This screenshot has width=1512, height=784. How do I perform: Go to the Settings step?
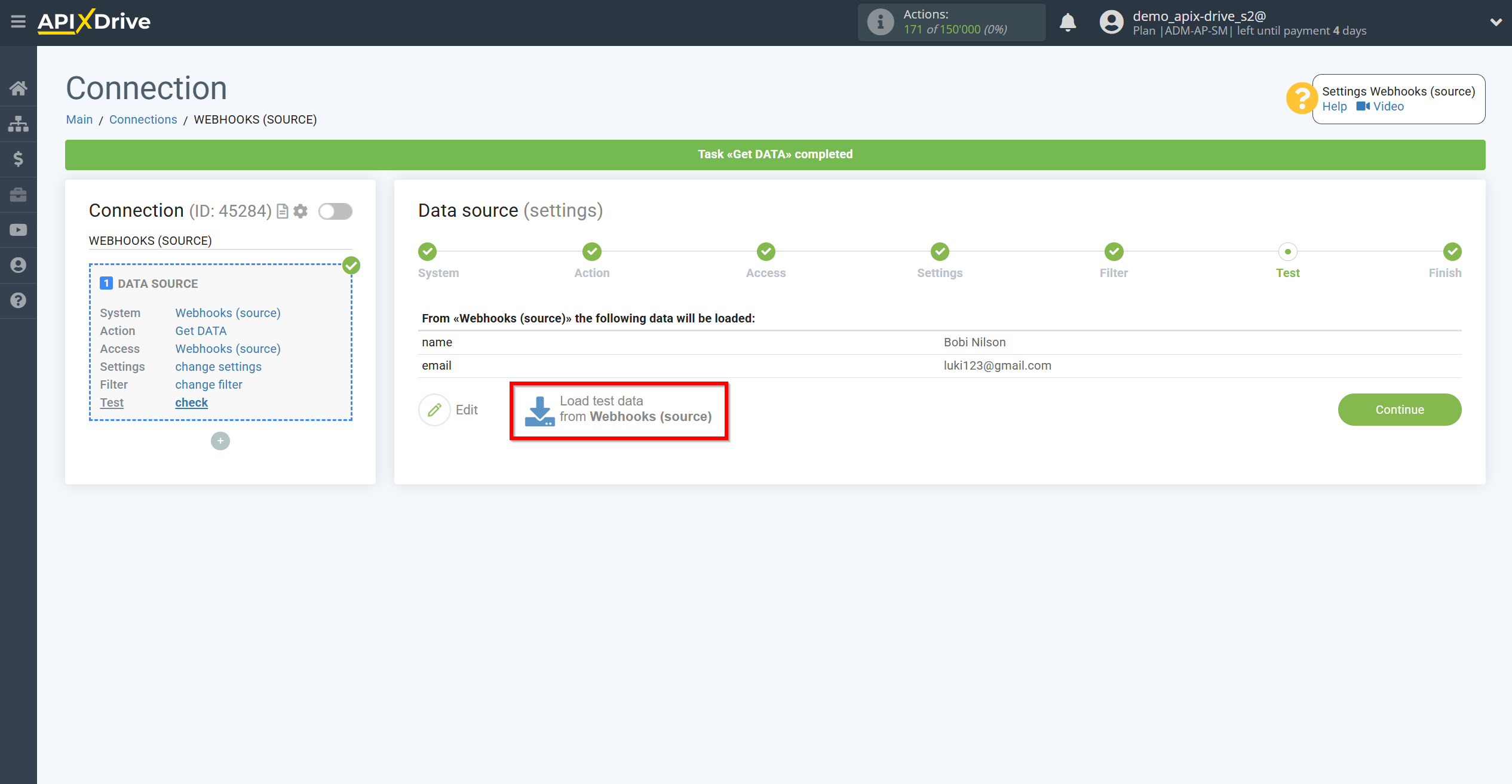(940, 252)
